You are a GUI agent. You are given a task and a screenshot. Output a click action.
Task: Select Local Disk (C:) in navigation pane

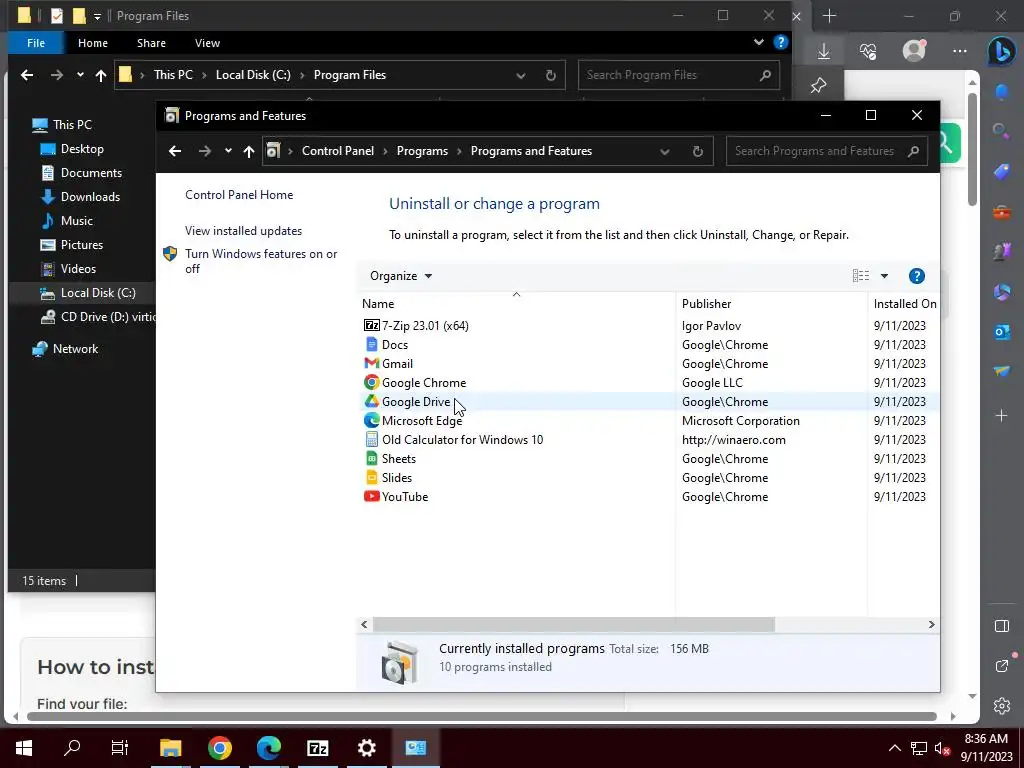point(98,293)
